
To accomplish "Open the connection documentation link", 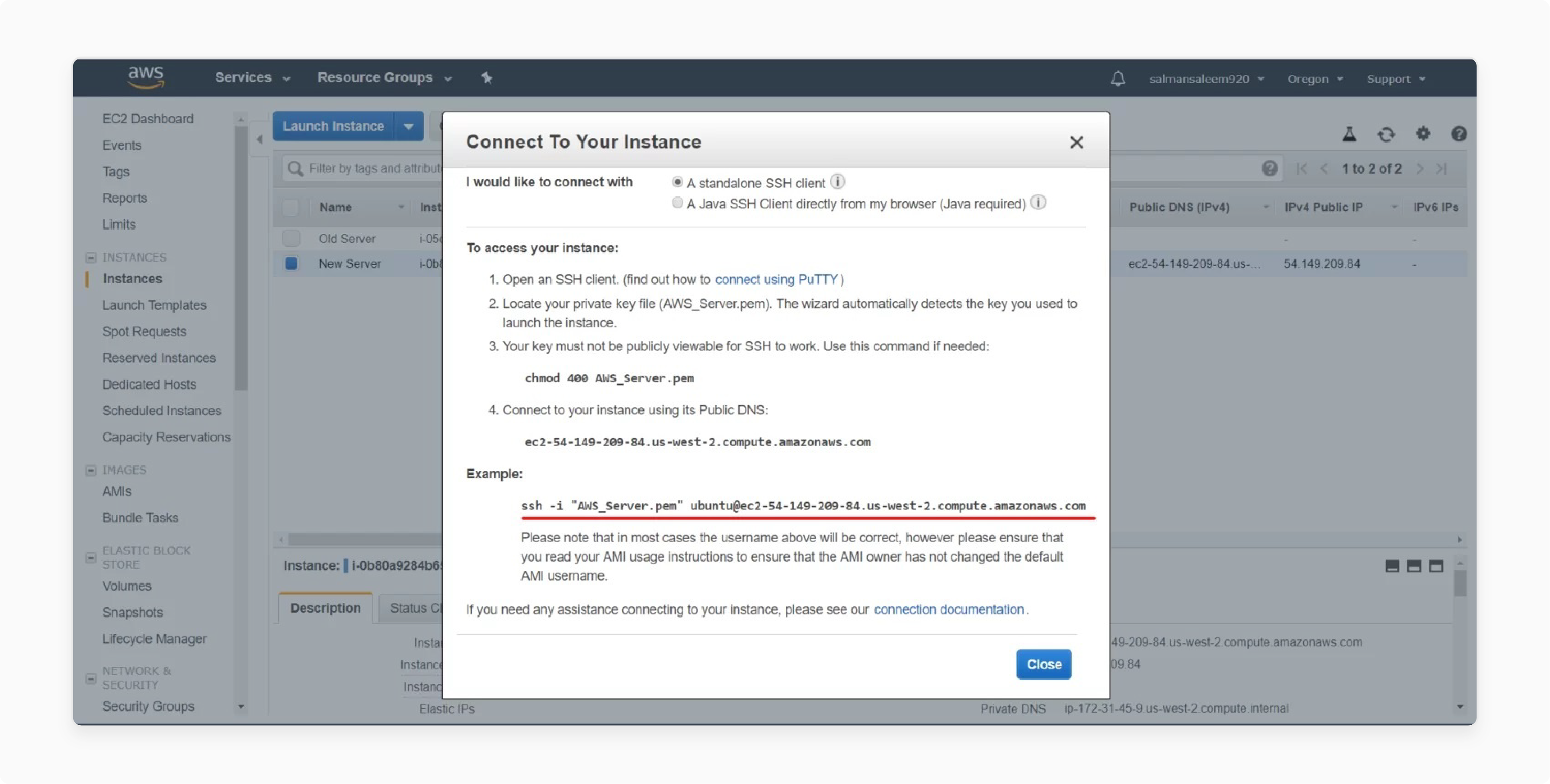I will (x=949, y=609).
